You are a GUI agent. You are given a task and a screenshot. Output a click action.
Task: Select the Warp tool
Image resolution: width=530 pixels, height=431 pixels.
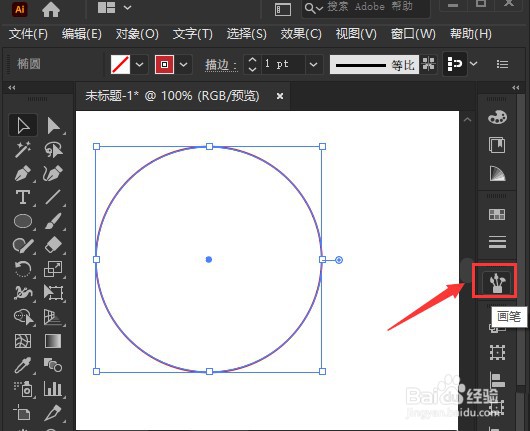23,293
